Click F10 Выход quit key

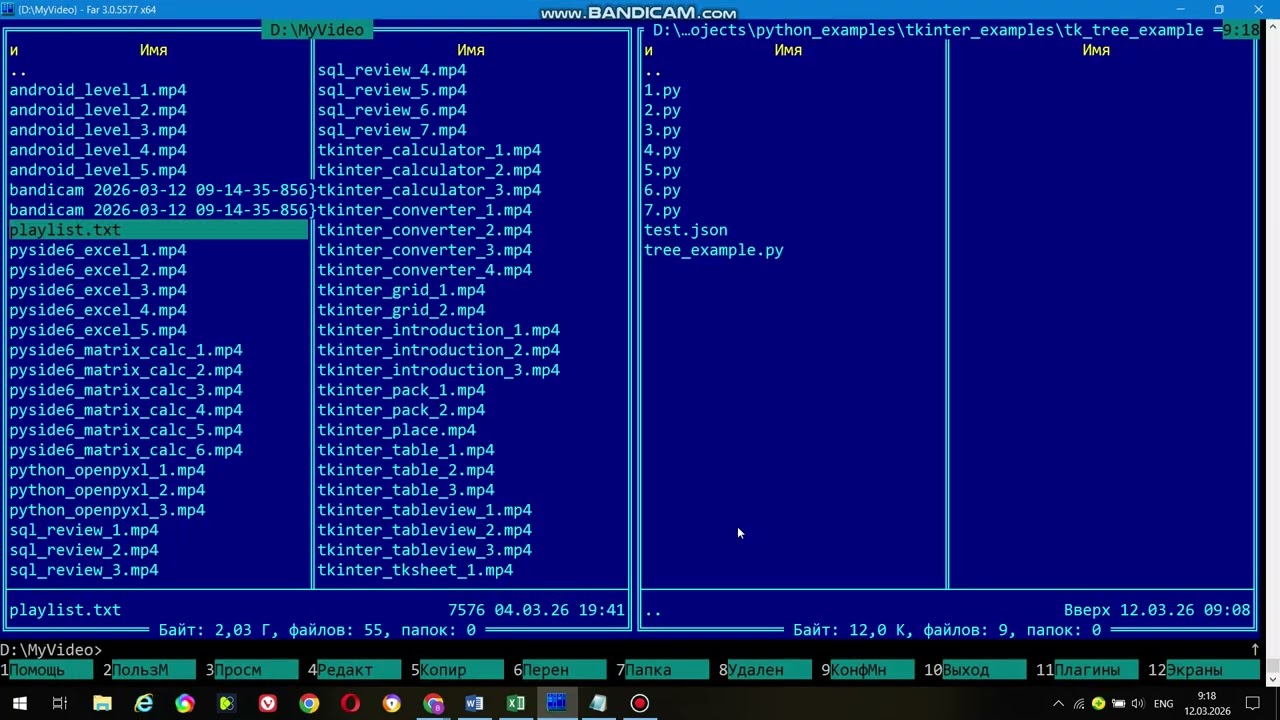pos(975,670)
